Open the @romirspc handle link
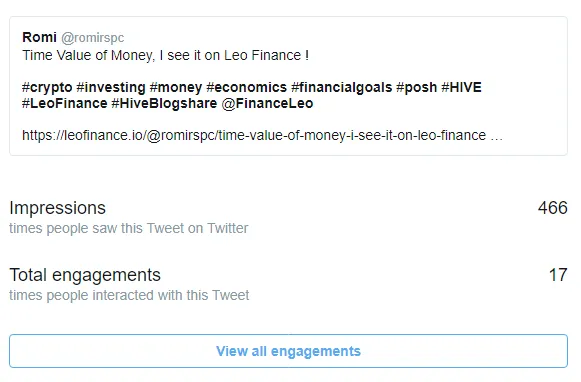This screenshot has height=382, width=581. point(93,37)
